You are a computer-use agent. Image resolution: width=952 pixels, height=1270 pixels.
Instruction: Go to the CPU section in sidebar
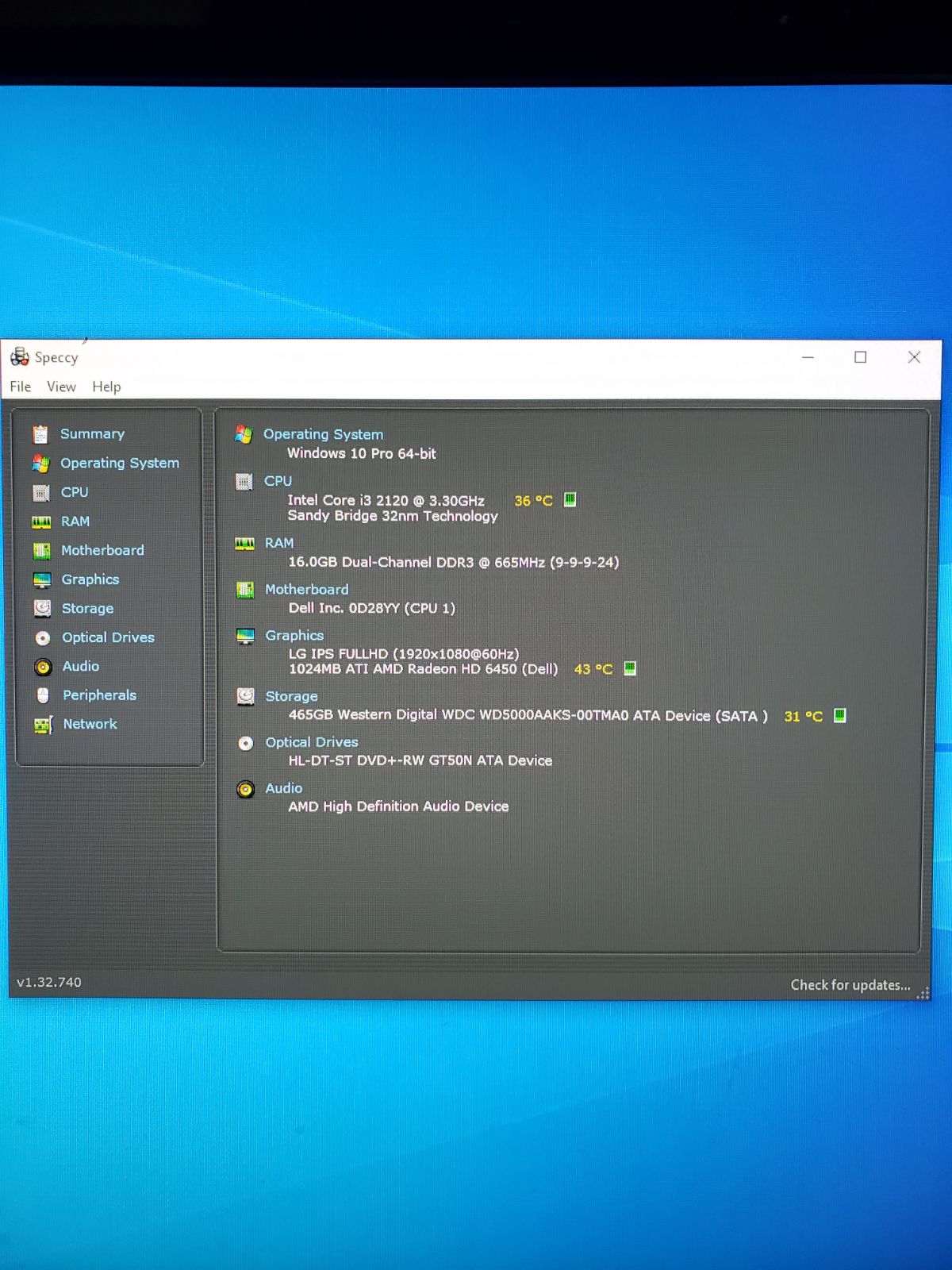(75, 492)
